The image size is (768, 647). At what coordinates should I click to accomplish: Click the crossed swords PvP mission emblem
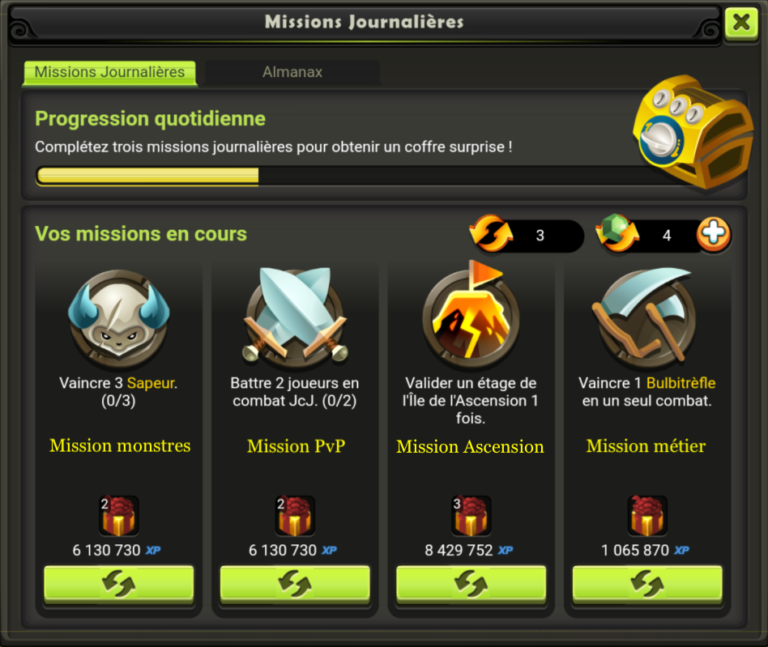(x=295, y=316)
